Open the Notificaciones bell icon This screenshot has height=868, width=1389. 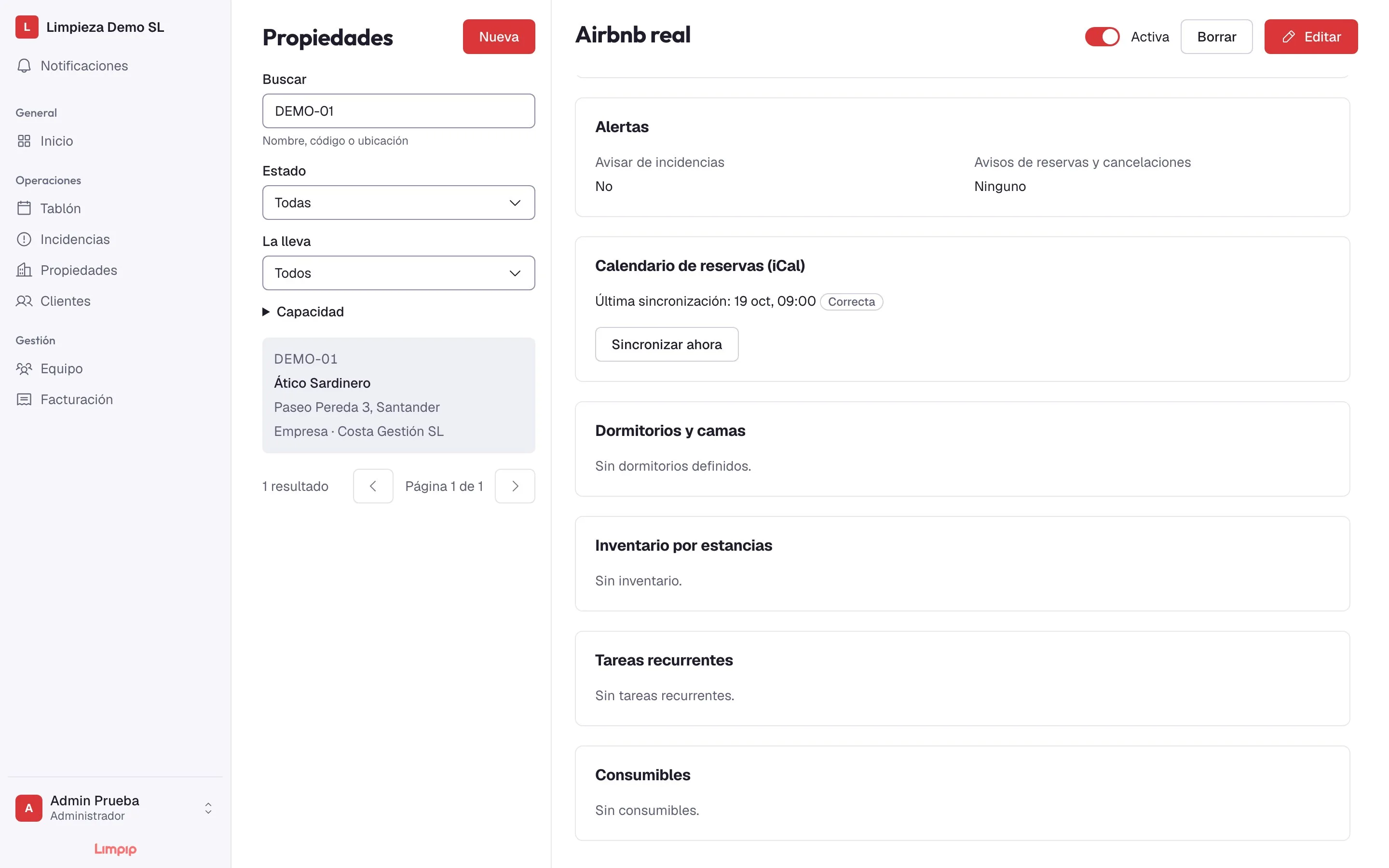pyautogui.click(x=24, y=66)
